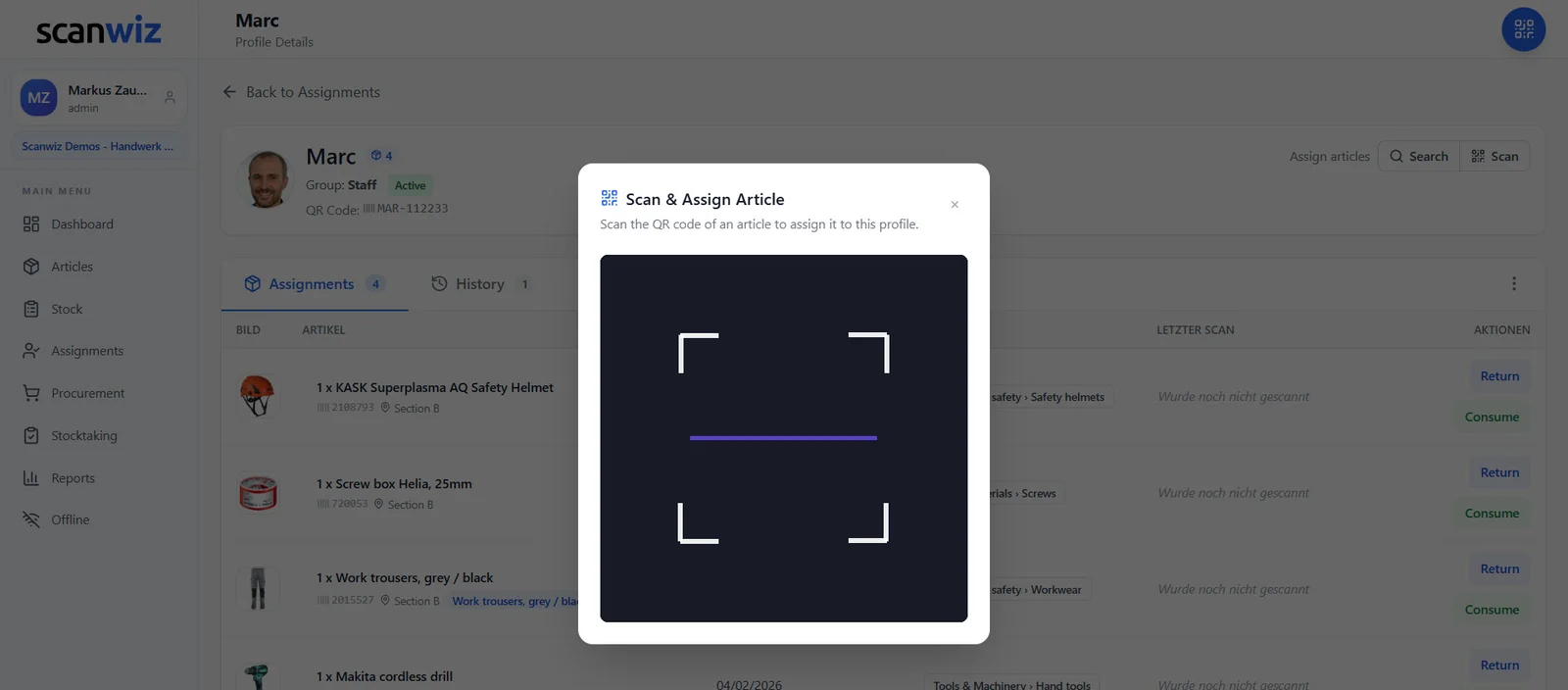Click the Dashboard grid icon
Viewport: 1568px width, 690px height.
point(31,224)
